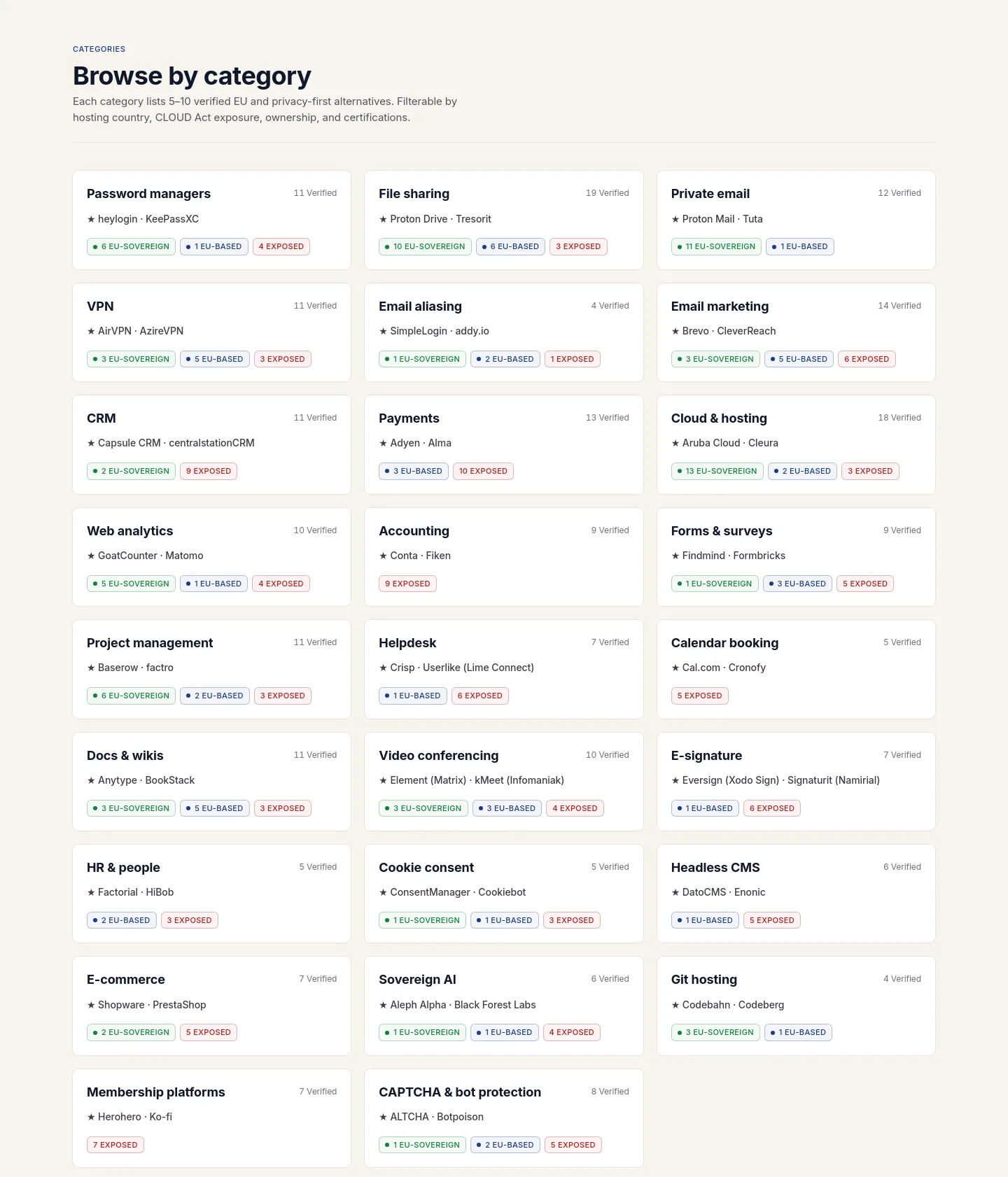Open the File sharing category card
Image resolution: width=1008 pixels, height=1177 pixels.
coord(504,220)
